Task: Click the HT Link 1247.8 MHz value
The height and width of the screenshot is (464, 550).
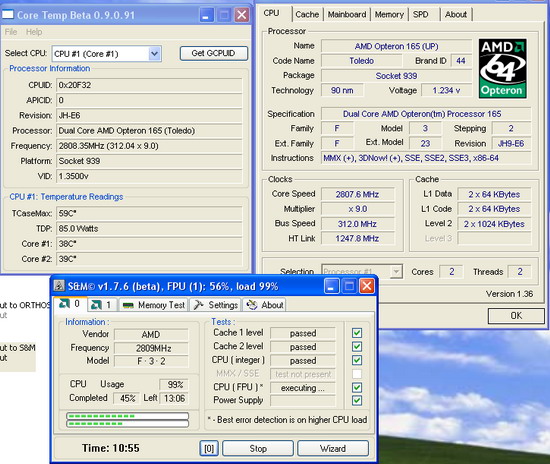Action: pyautogui.click(x=357, y=238)
